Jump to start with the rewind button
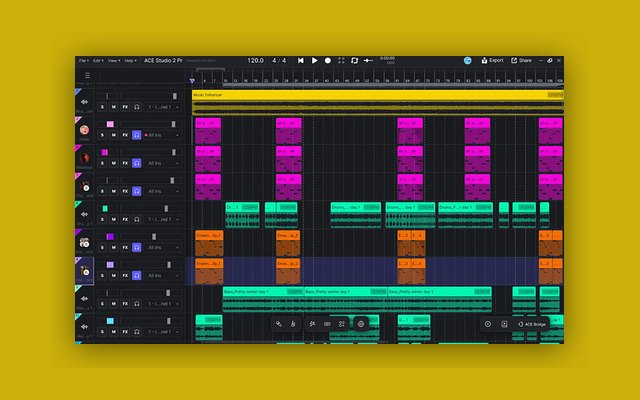Image resolution: width=640 pixels, height=400 pixels. pos(301,60)
